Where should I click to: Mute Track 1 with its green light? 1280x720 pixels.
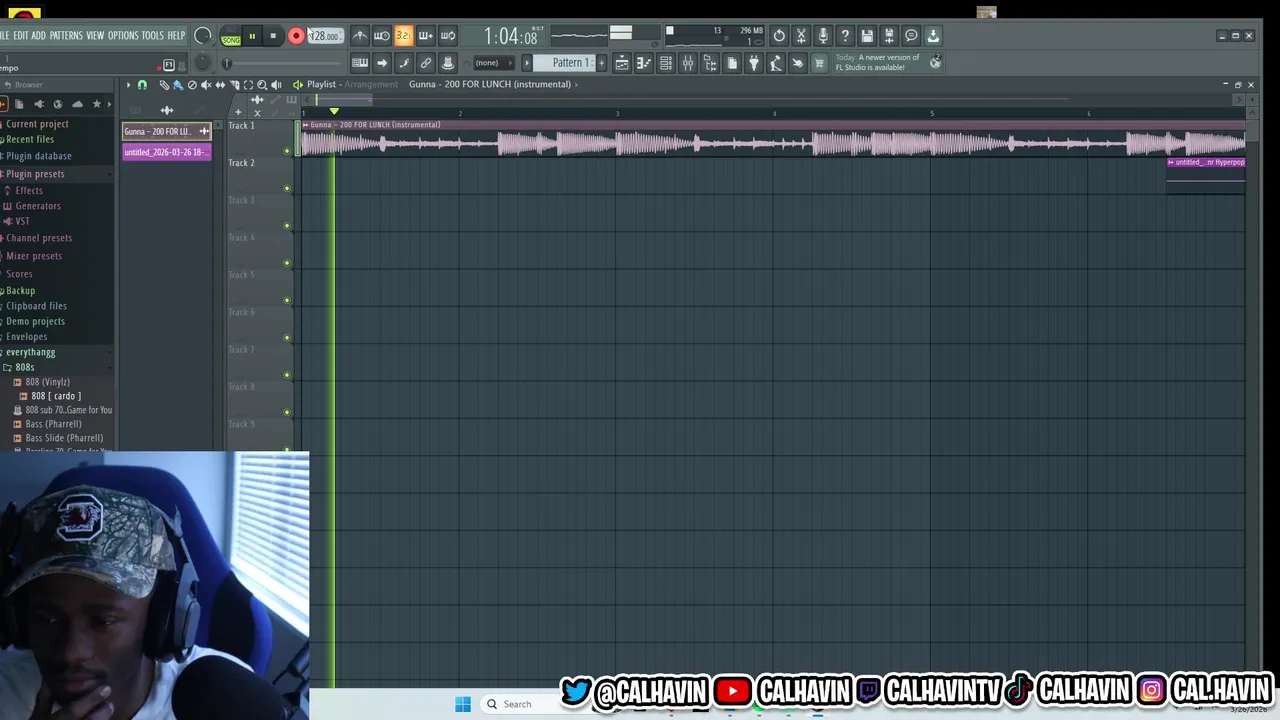tap(287, 151)
